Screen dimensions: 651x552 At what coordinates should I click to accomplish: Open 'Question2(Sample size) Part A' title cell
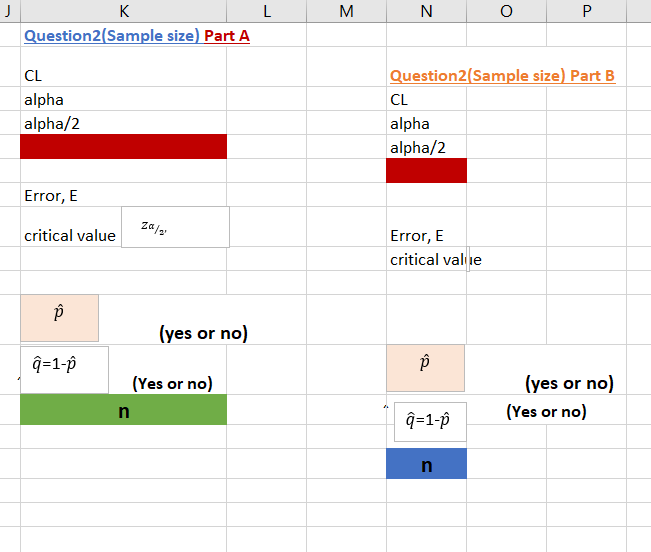(x=137, y=36)
